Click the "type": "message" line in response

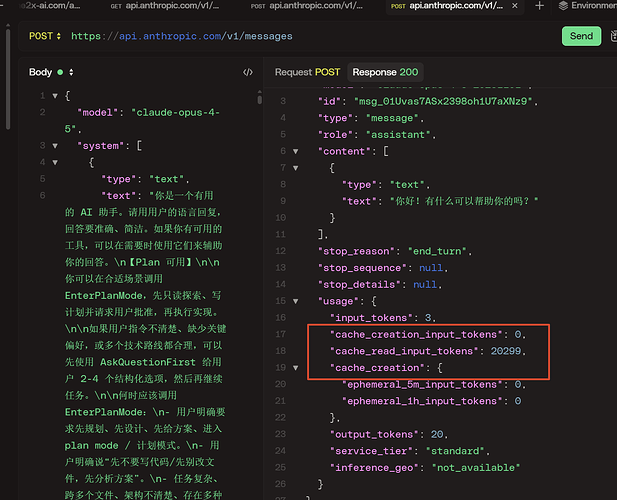(x=371, y=118)
